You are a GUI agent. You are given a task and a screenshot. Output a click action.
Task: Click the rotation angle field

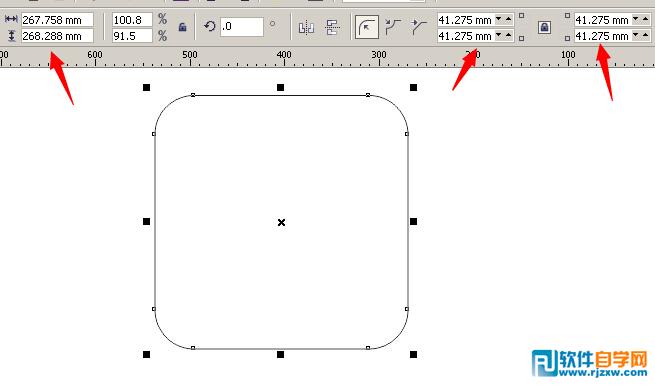pos(242,26)
